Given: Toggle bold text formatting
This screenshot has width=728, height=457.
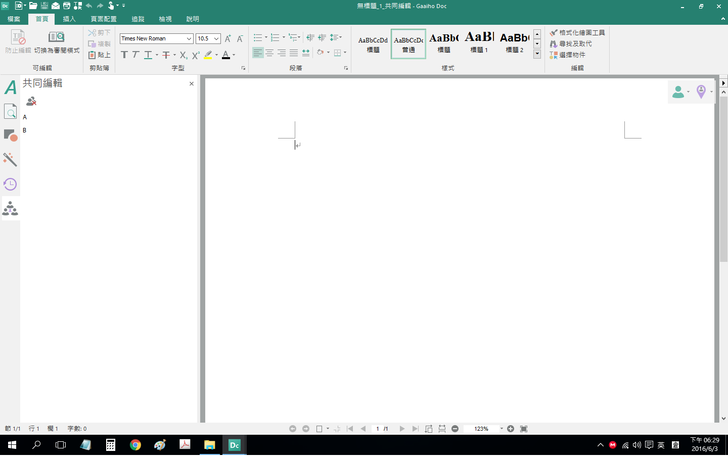Looking at the screenshot, I should point(125,54).
